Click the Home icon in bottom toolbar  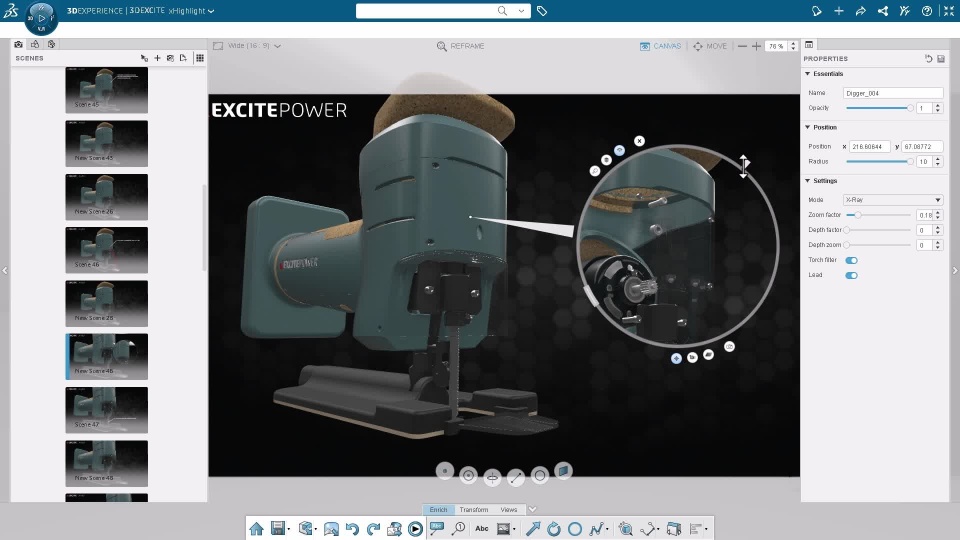pyautogui.click(x=257, y=528)
